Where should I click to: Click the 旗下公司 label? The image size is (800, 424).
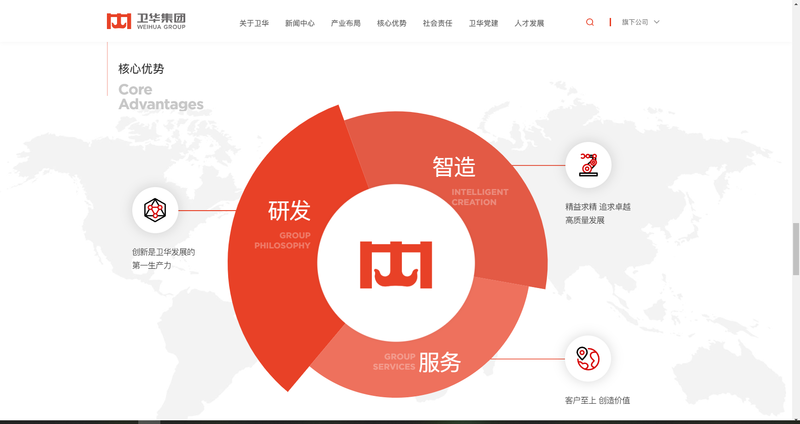[635, 22]
